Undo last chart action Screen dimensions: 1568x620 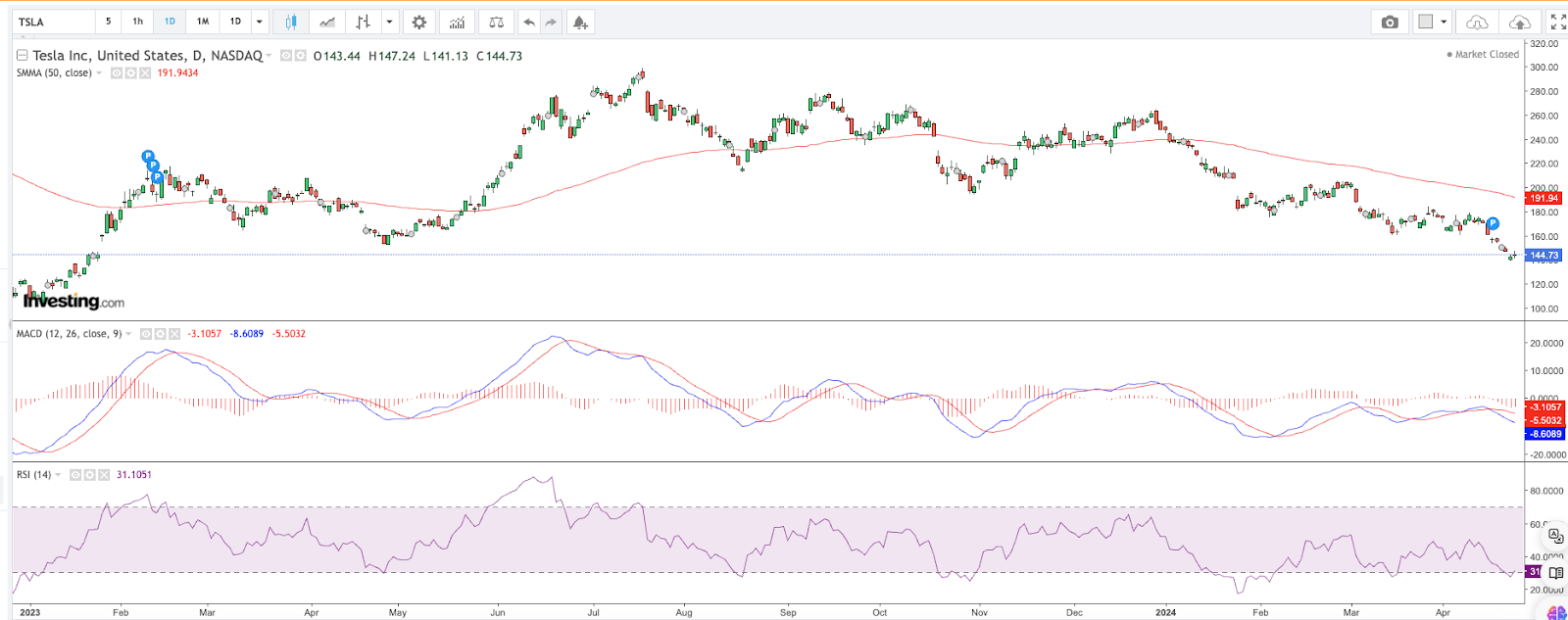[529, 22]
